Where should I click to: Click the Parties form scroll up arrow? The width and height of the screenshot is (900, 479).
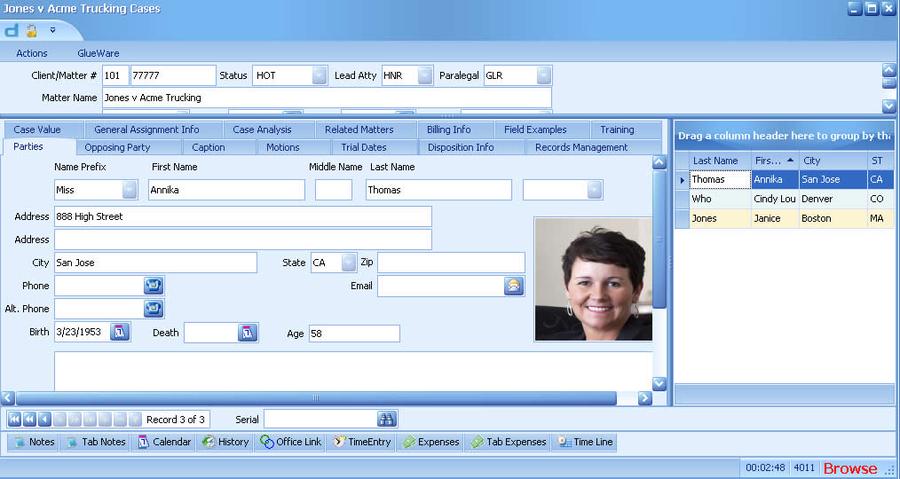(x=659, y=162)
